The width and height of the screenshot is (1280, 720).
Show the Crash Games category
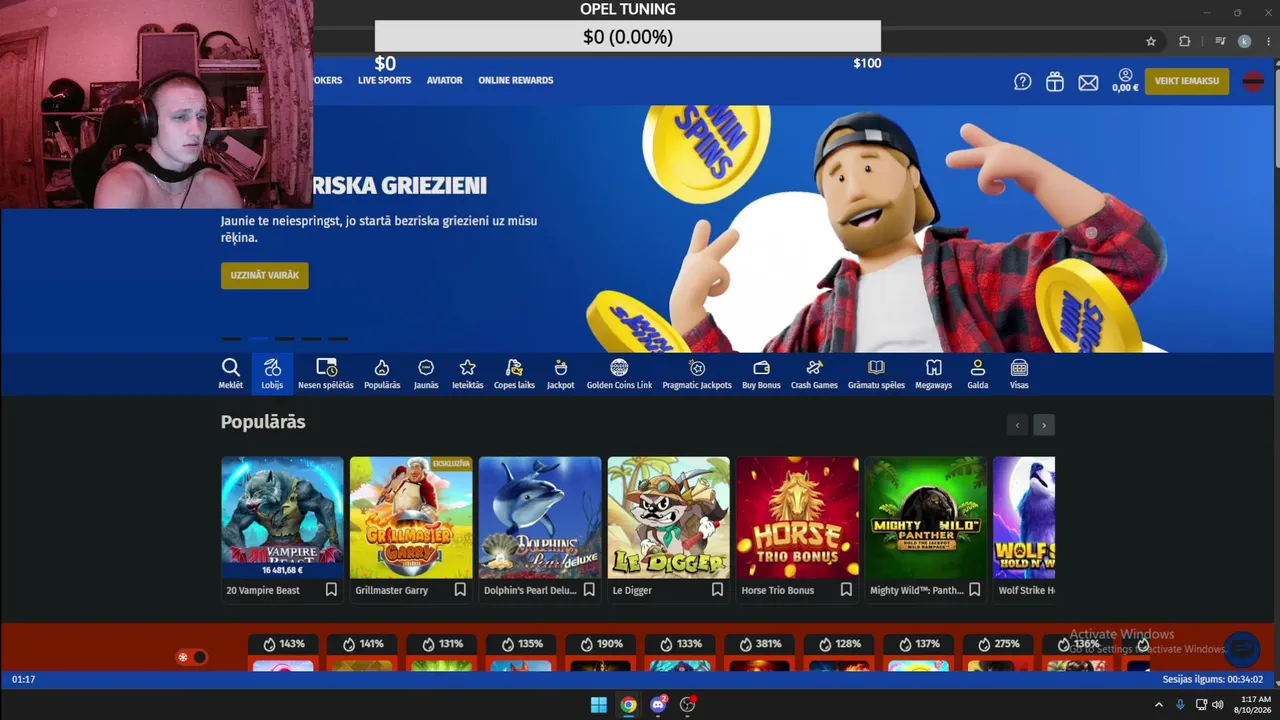(x=814, y=373)
